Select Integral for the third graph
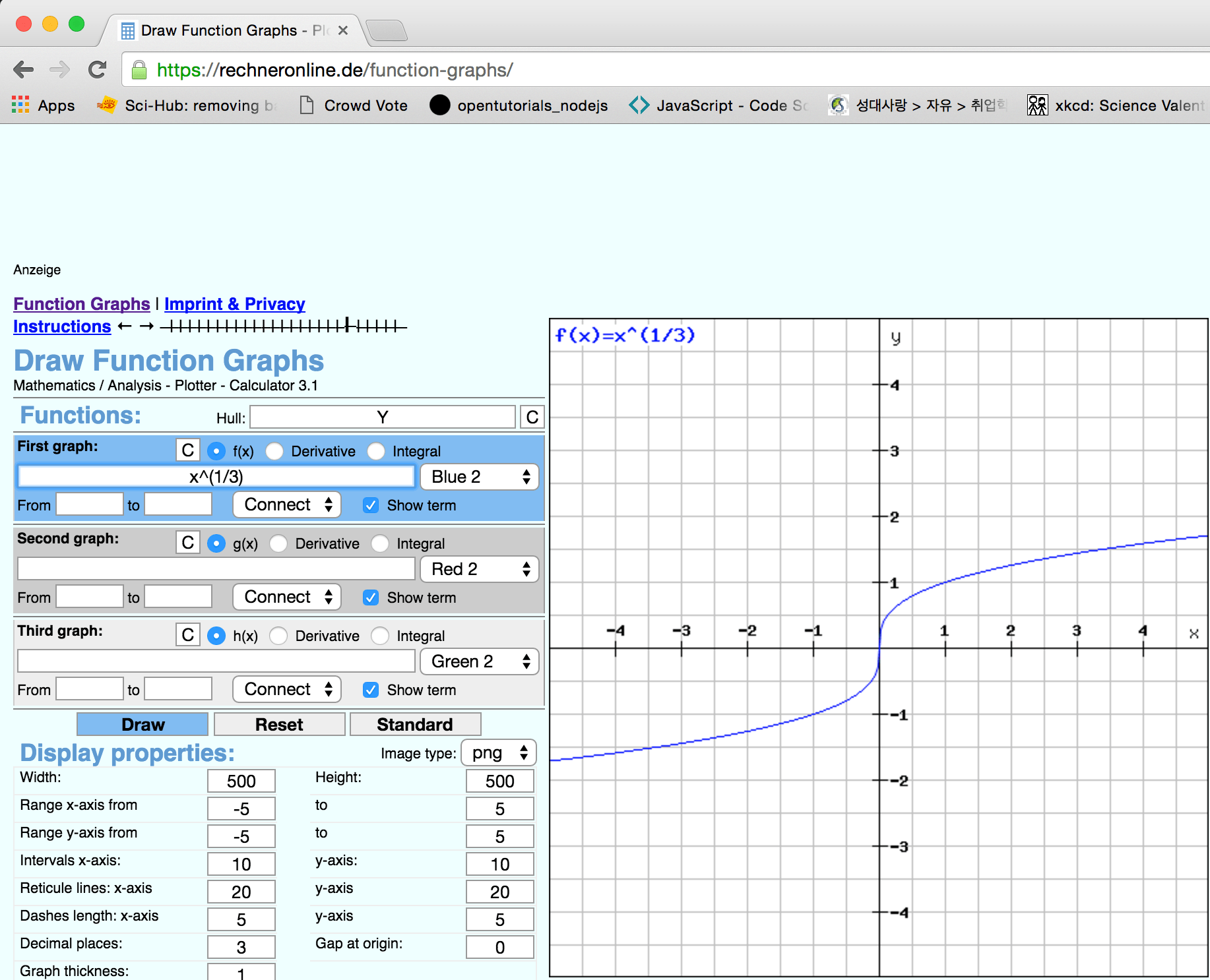This screenshot has height=980, width=1210. (x=380, y=636)
